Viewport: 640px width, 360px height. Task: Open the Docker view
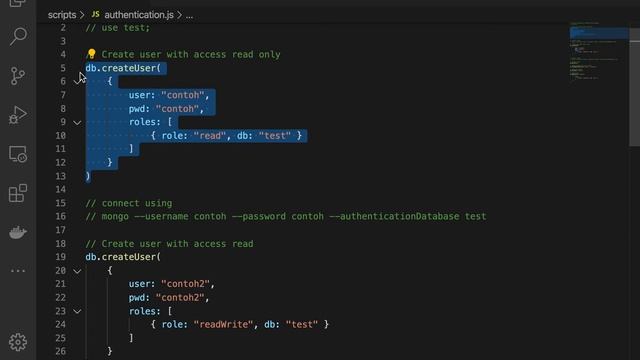(x=18, y=232)
